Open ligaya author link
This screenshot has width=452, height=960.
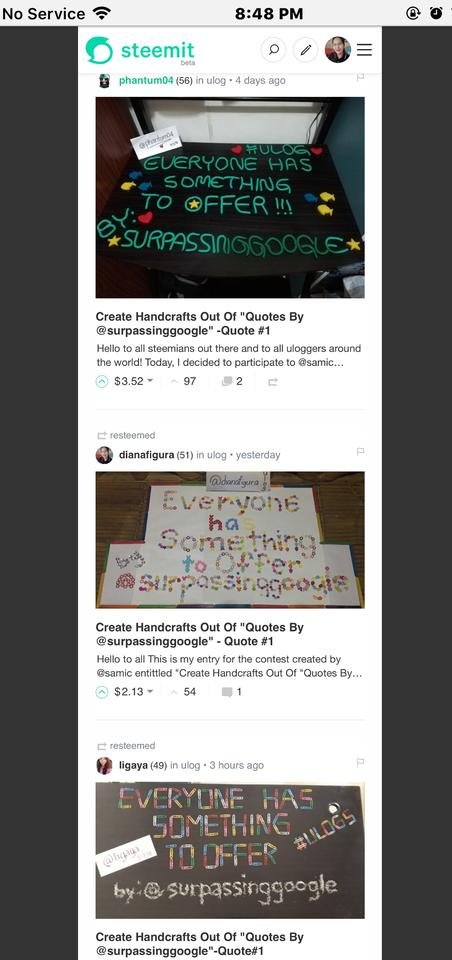tap(133, 765)
